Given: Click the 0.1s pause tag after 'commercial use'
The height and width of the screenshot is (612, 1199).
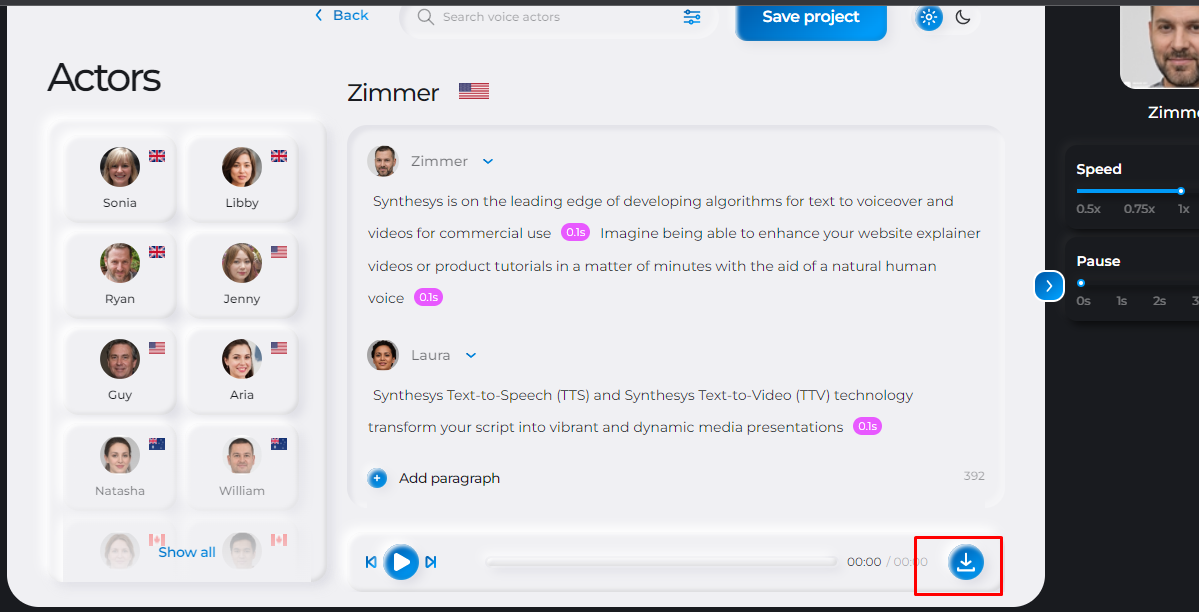Looking at the screenshot, I should click(x=575, y=233).
